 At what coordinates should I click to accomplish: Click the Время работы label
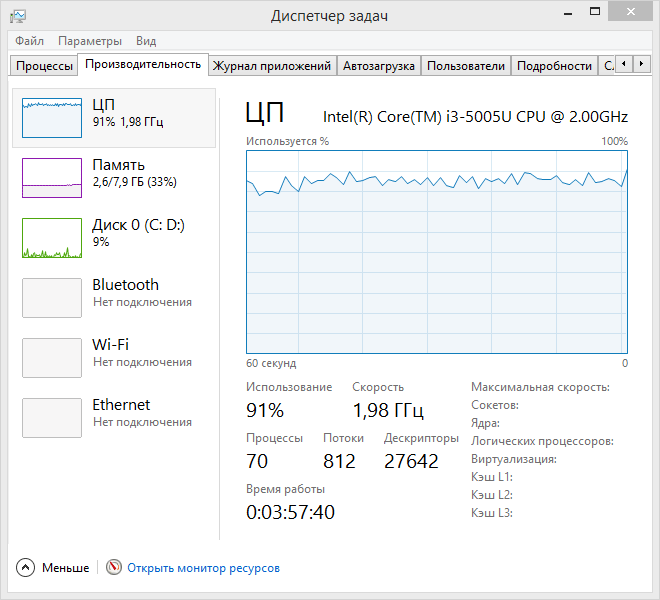[285, 489]
